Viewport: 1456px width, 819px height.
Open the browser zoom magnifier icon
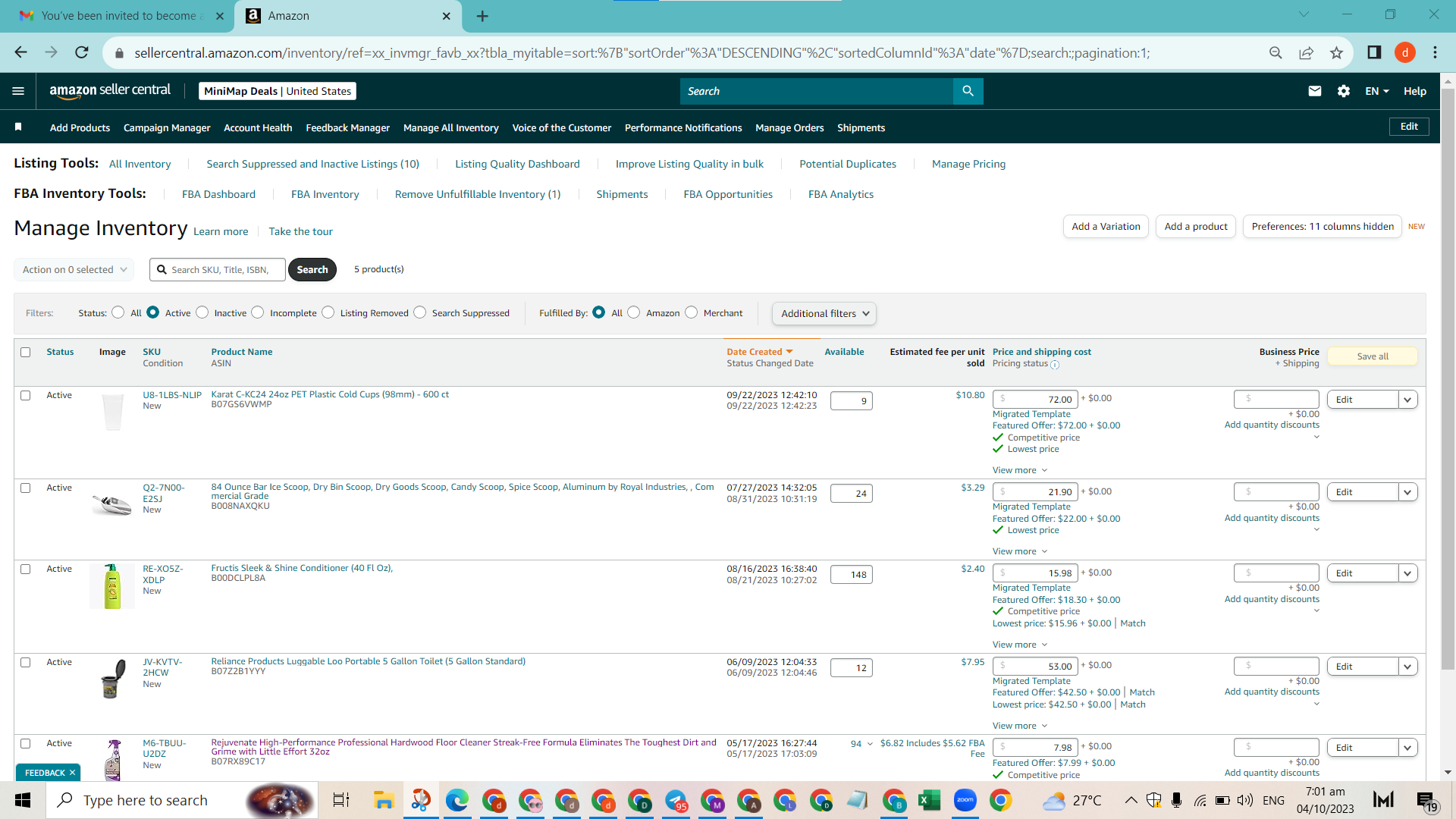tap(1276, 52)
